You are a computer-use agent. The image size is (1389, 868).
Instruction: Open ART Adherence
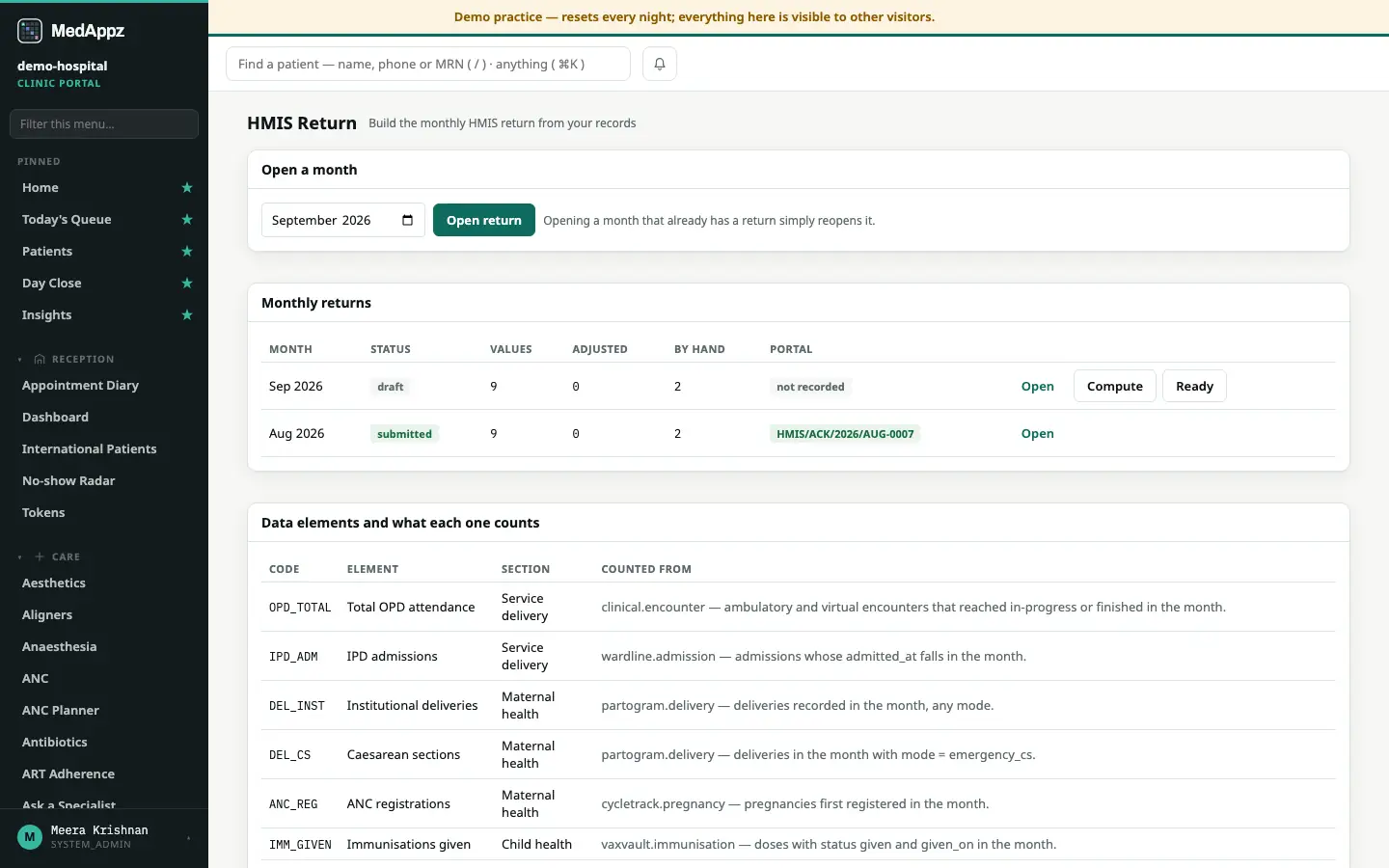pos(68,774)
